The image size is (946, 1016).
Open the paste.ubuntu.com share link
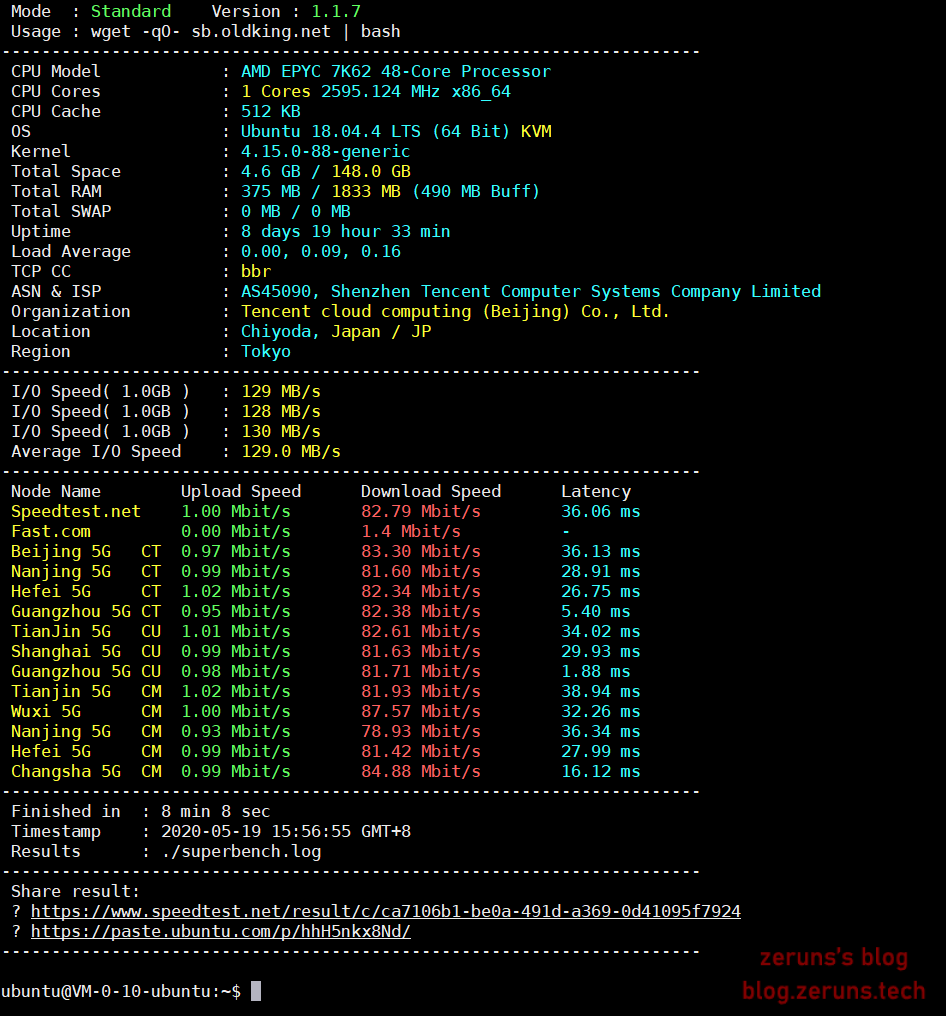tap(220, 931)
